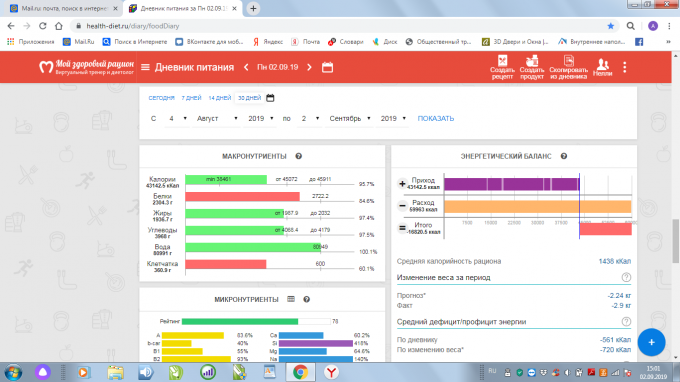Open table view icon next to Микронутриенты
Image resolution: width=680 pixels, height=382 pixels.
291,299
